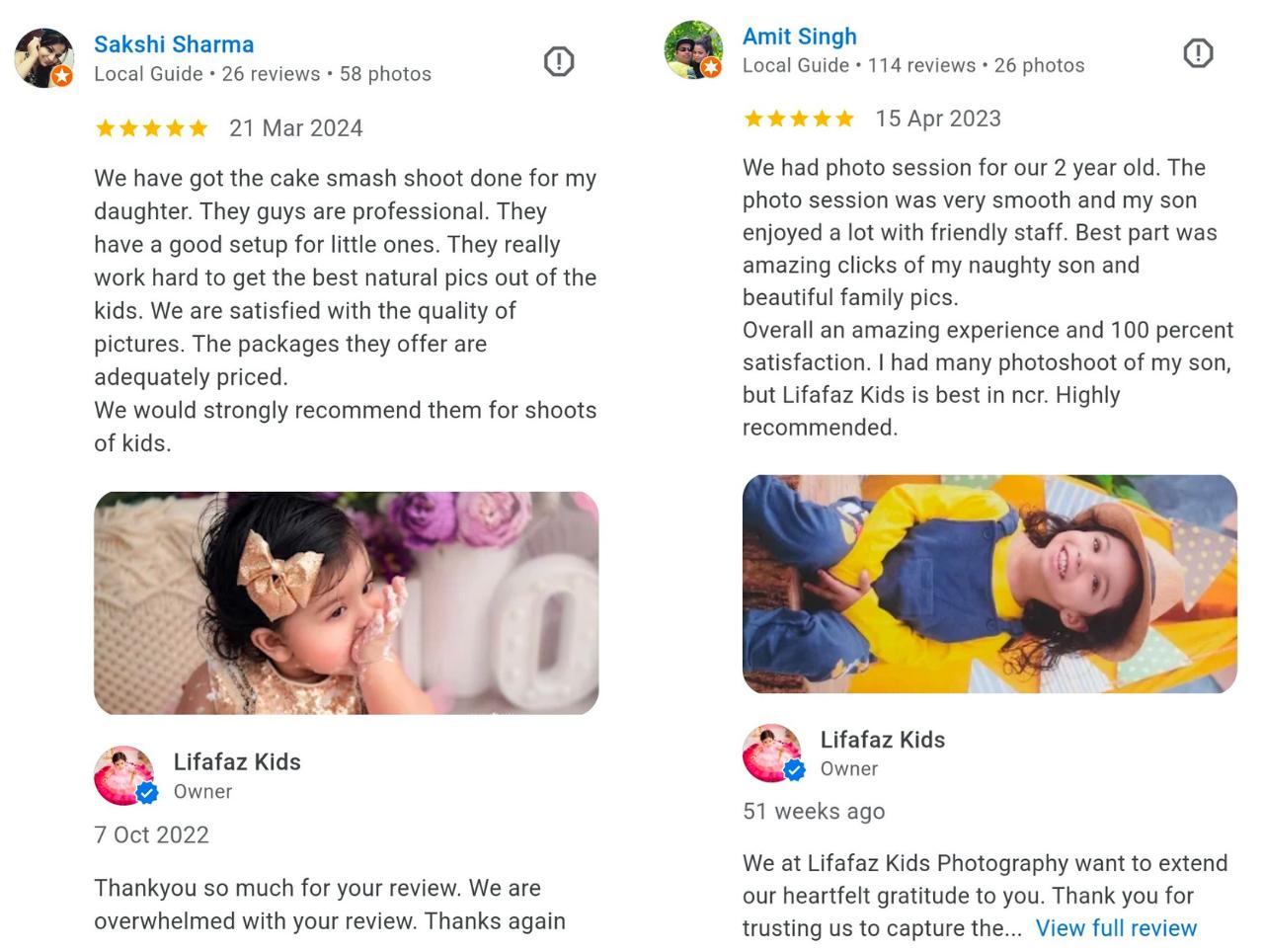Click Lifafaz Kids owner avatar under Amit's review
Viewport: 1264px width, 952px height.
coord(773,754)
